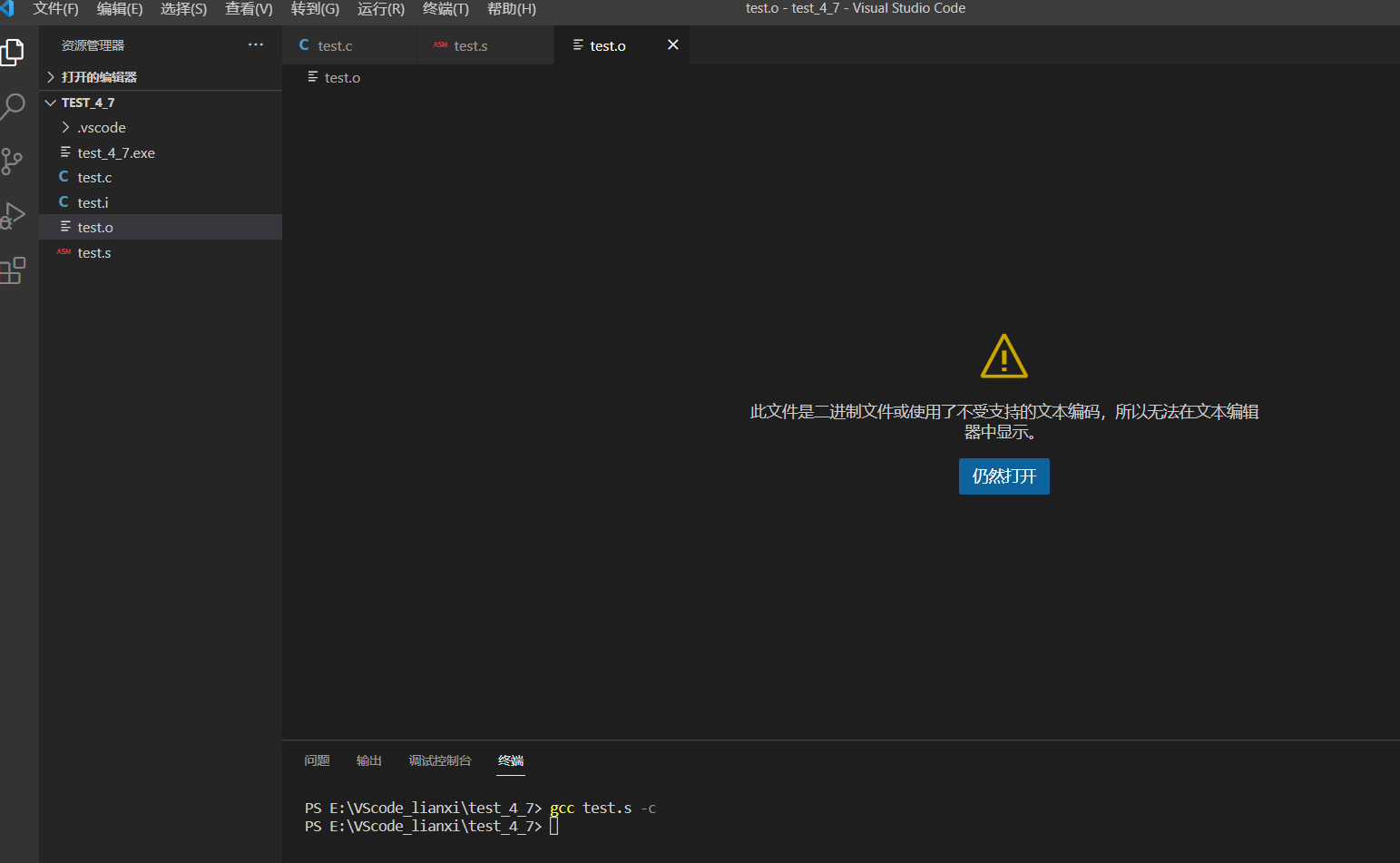The image size is (1400, 863).
Task: Open Explorer more actions ellipsis
Action: click(x=256, y=44)
